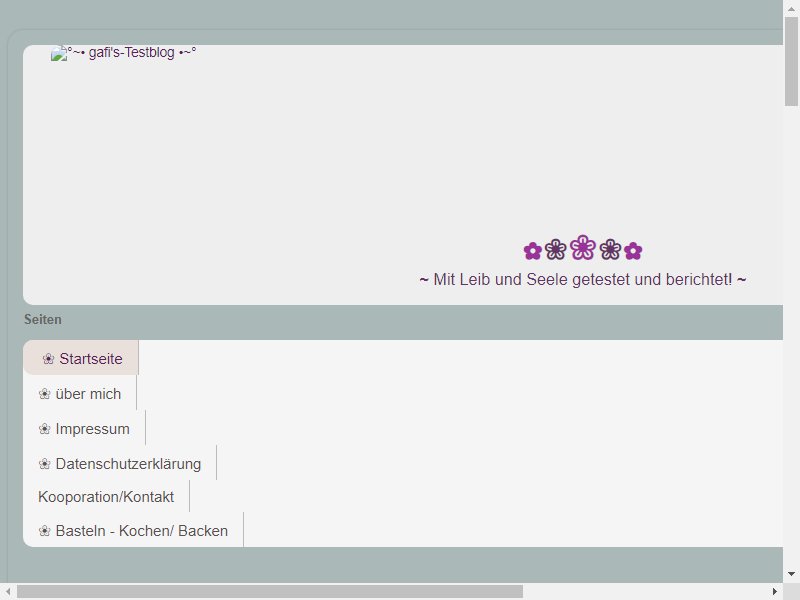Open Basteln - Kochen/ Backen page
The height and width of the screenshot is (600, 800).
tap(133, 531)
